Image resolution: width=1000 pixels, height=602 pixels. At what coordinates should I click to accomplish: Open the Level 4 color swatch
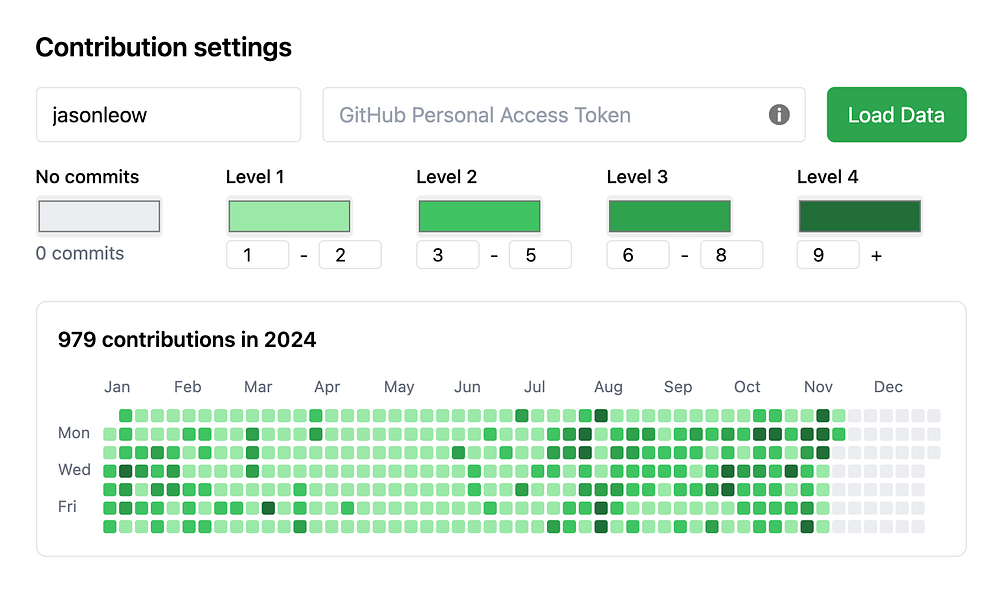pos(859,216)
